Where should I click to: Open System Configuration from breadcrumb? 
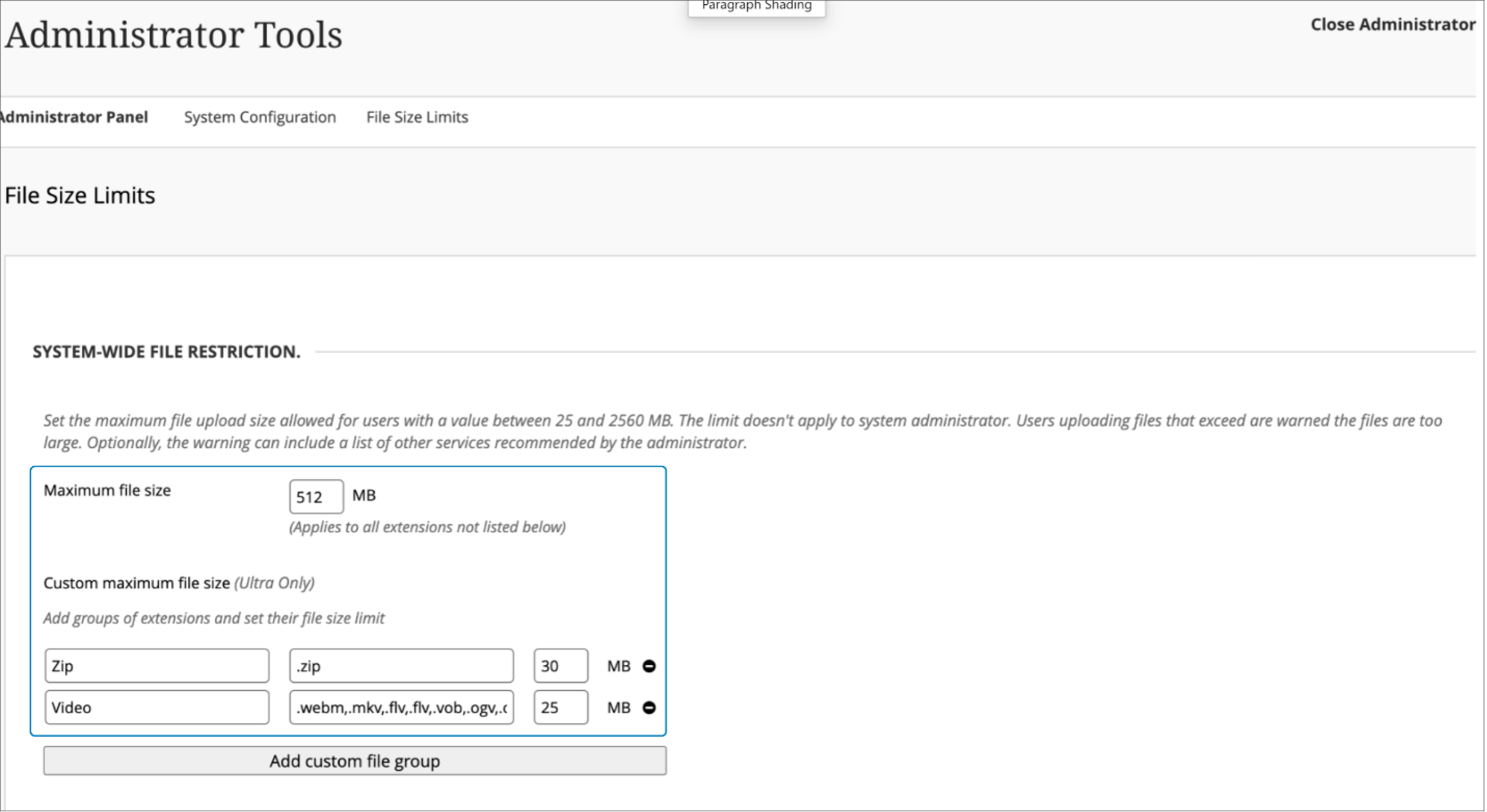[x=260, y=117]
